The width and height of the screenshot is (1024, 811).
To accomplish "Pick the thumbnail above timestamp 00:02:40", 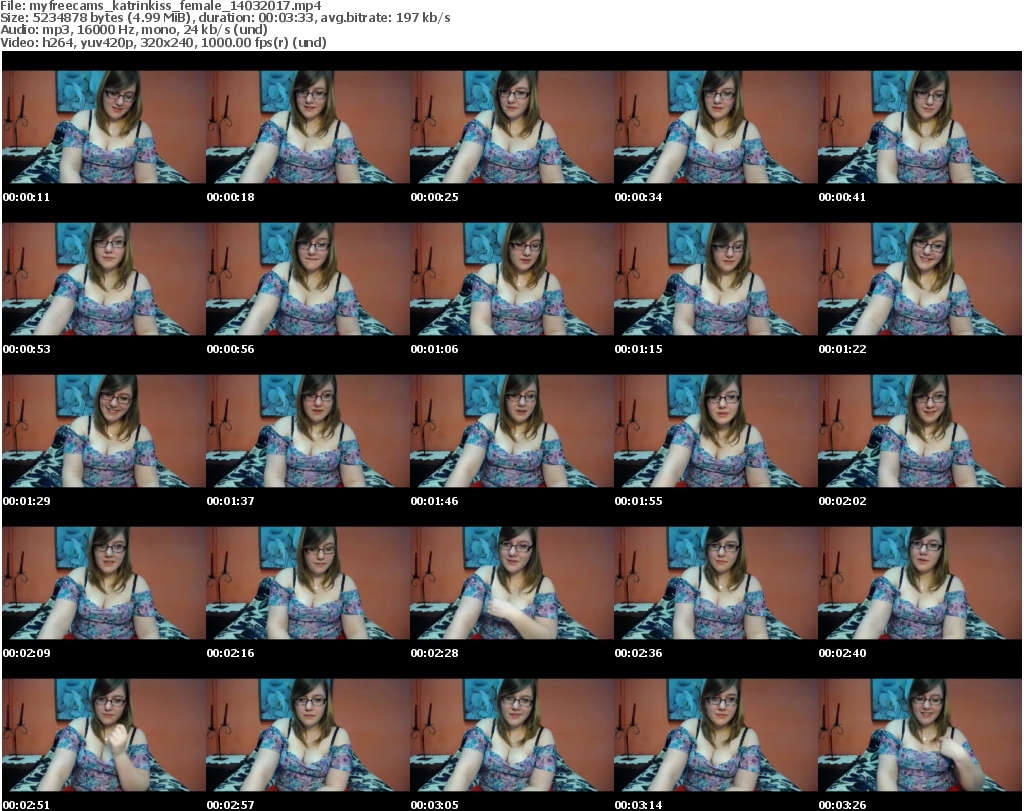I will coord(920,583).
